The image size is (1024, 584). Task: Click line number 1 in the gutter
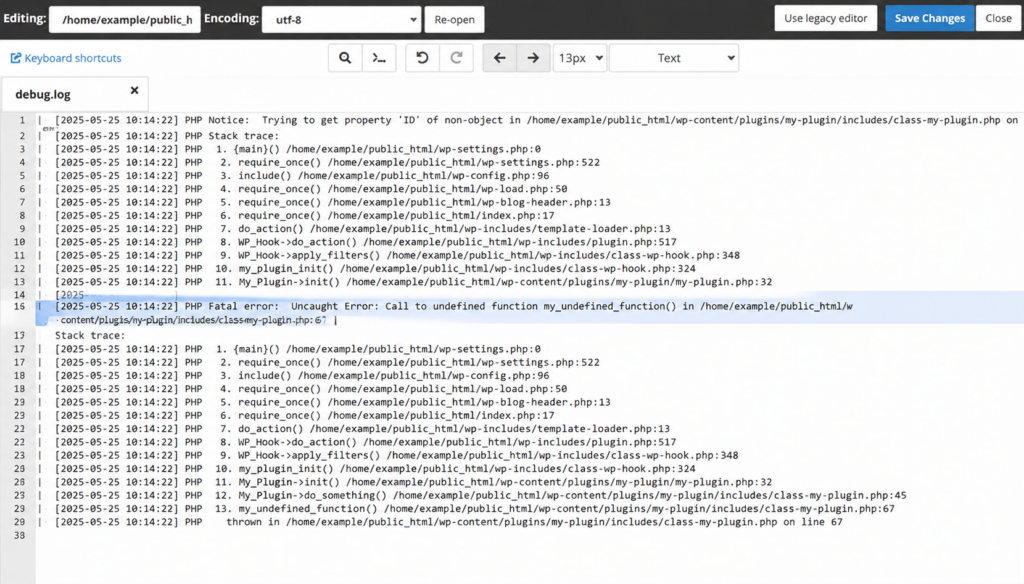pyautogui.click(x=22, y=120)
